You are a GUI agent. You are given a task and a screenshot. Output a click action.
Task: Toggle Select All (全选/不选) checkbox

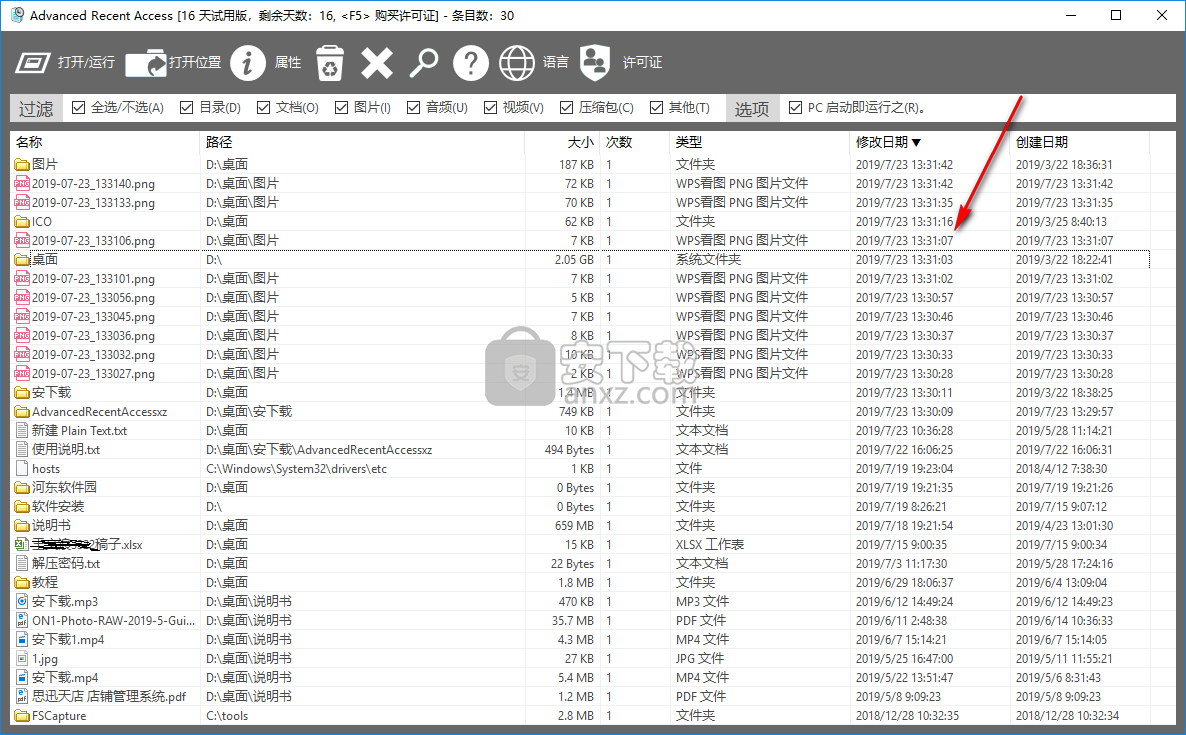tap(78, 107)
